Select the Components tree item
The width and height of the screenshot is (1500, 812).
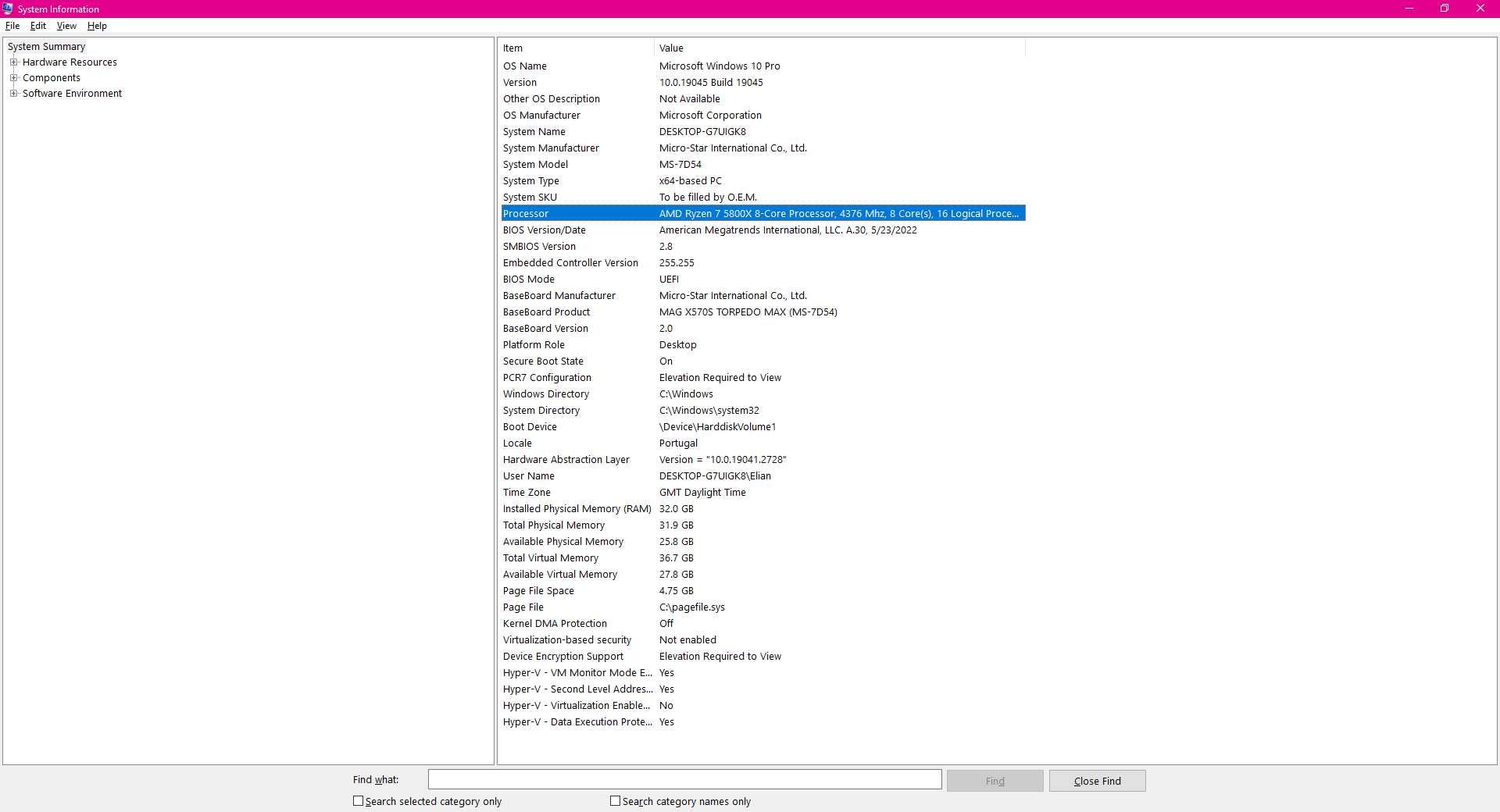click(52, 78)
